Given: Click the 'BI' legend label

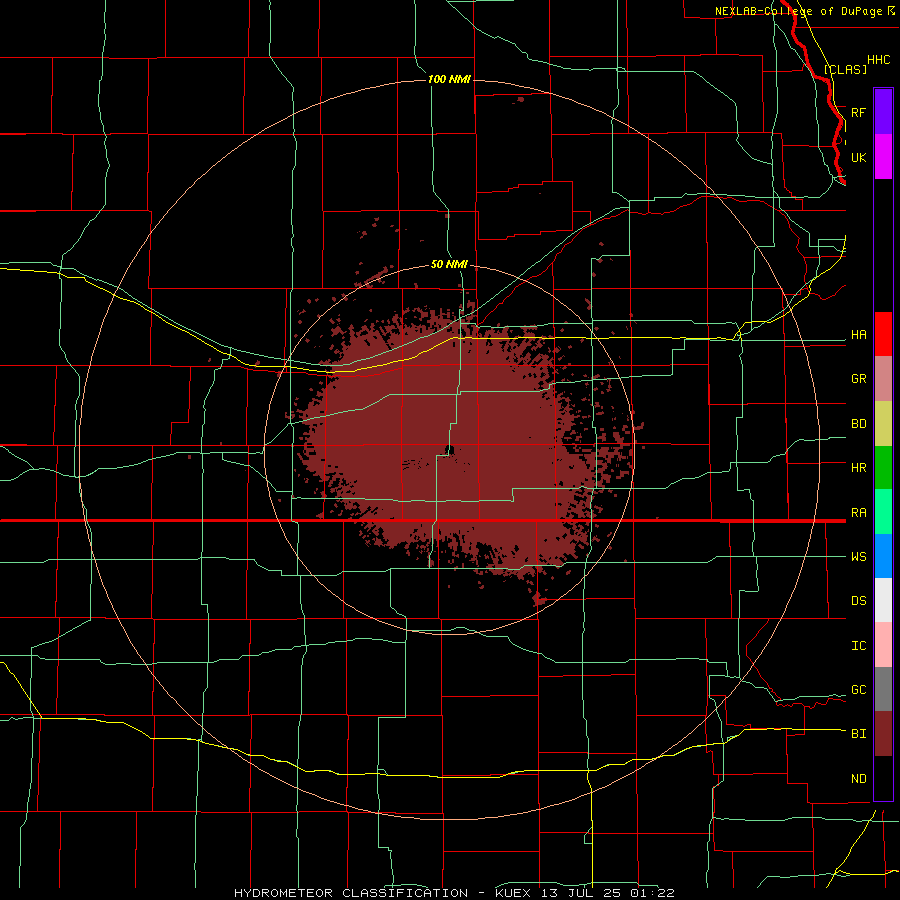Looking at the screenshot, I should pyautogui.click(x=858, y=734).
